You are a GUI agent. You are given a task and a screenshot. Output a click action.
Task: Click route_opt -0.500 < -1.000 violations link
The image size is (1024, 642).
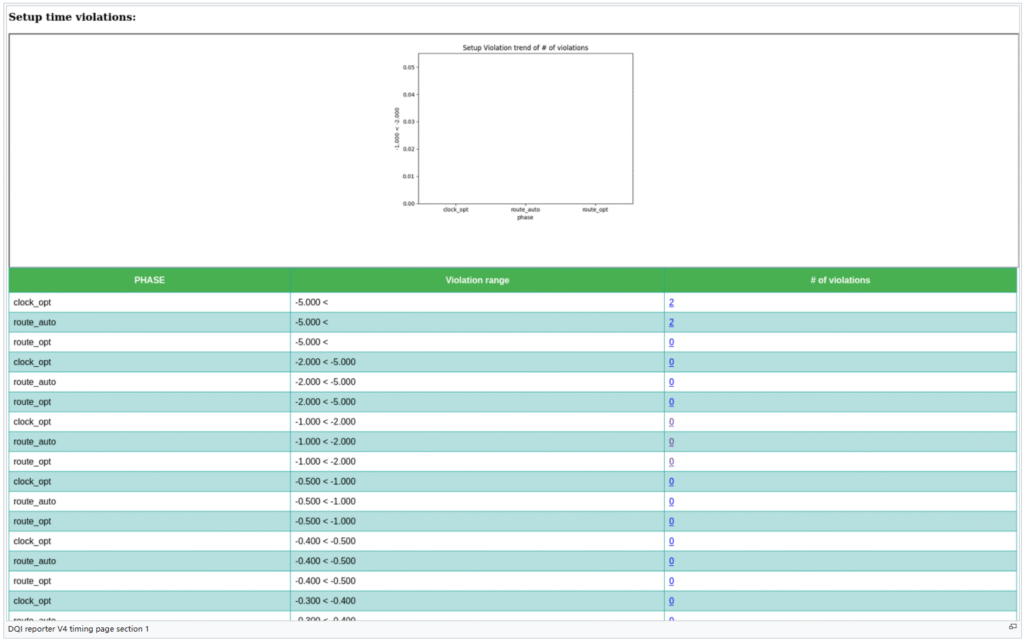[671, 521]
